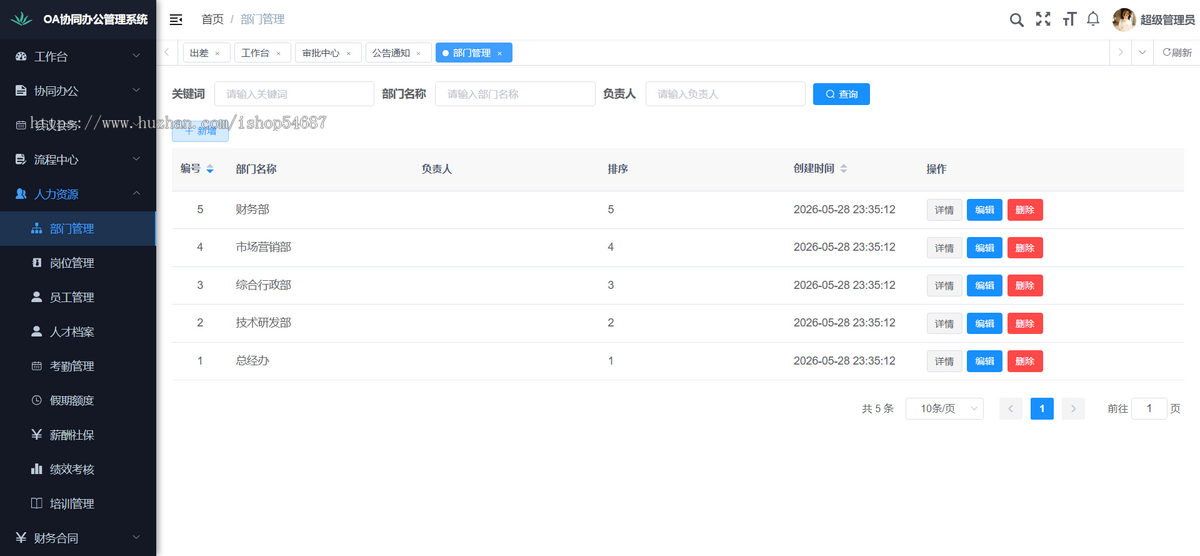1200x556 pixels.
Task: Focus the 前往 page number input
Action: tap(1149, 408)
